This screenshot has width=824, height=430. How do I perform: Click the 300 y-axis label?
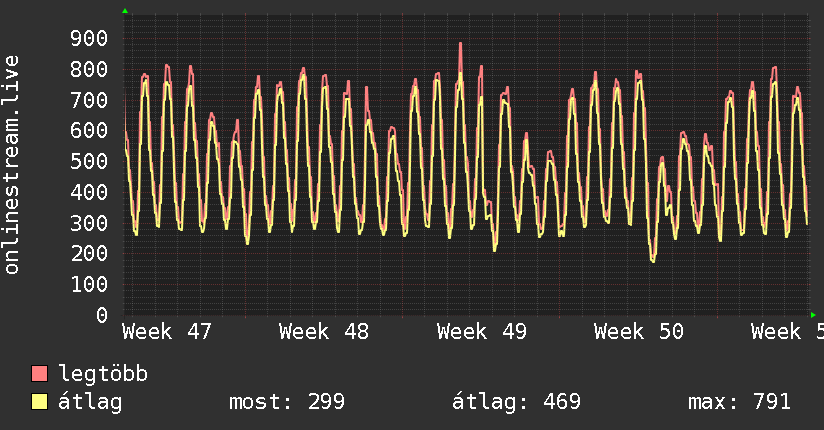coord(89,223)
